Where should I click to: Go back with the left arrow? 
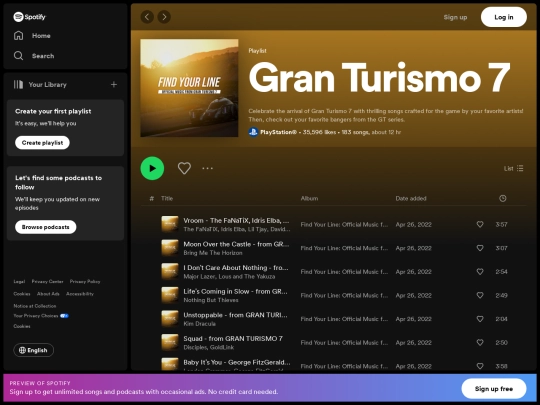tap(147, 17)
